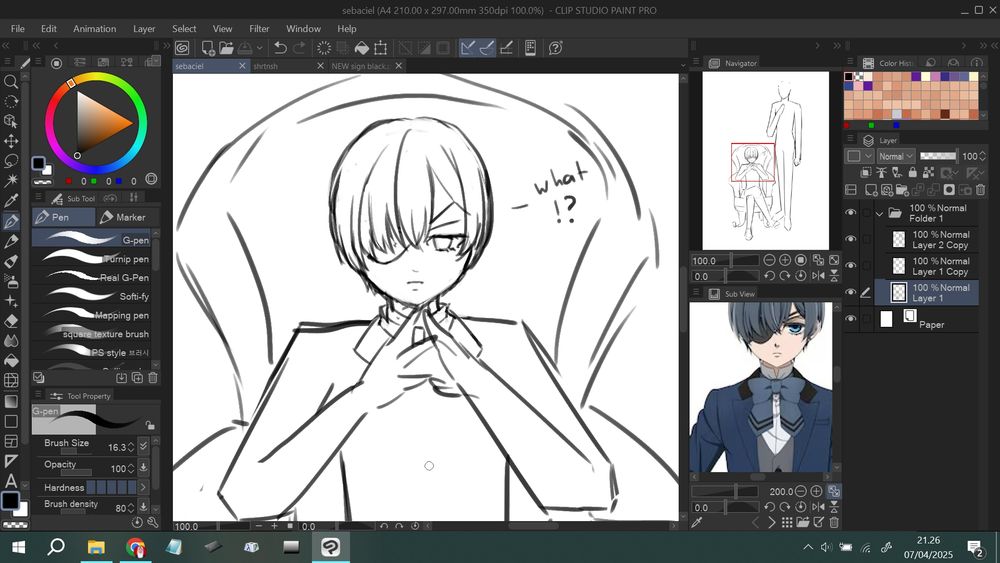Click the Redo arrow in command bar

299,48
